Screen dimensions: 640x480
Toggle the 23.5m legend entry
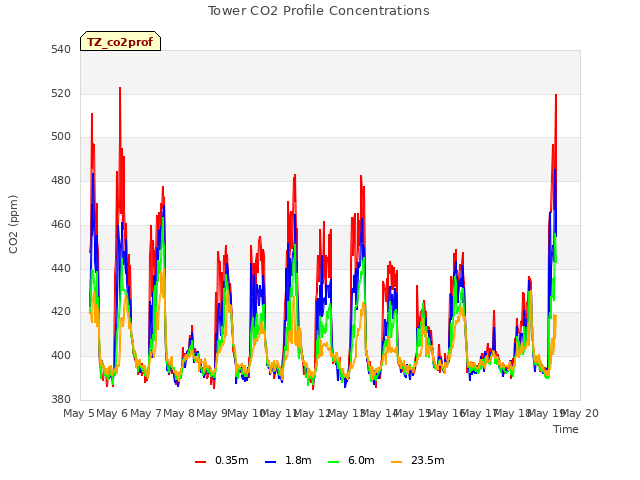point(418,460)
